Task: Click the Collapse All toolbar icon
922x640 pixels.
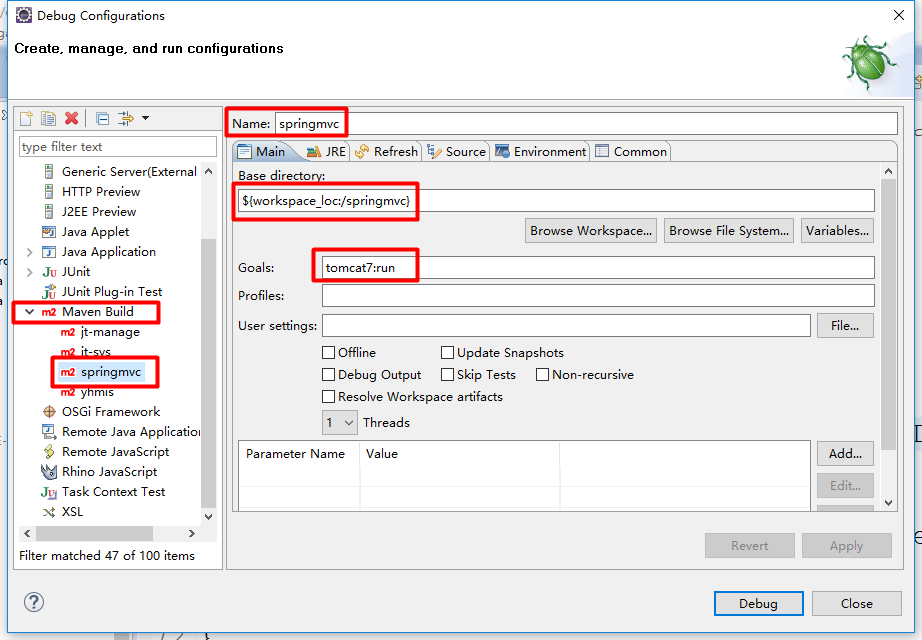Action: [102, 119]
